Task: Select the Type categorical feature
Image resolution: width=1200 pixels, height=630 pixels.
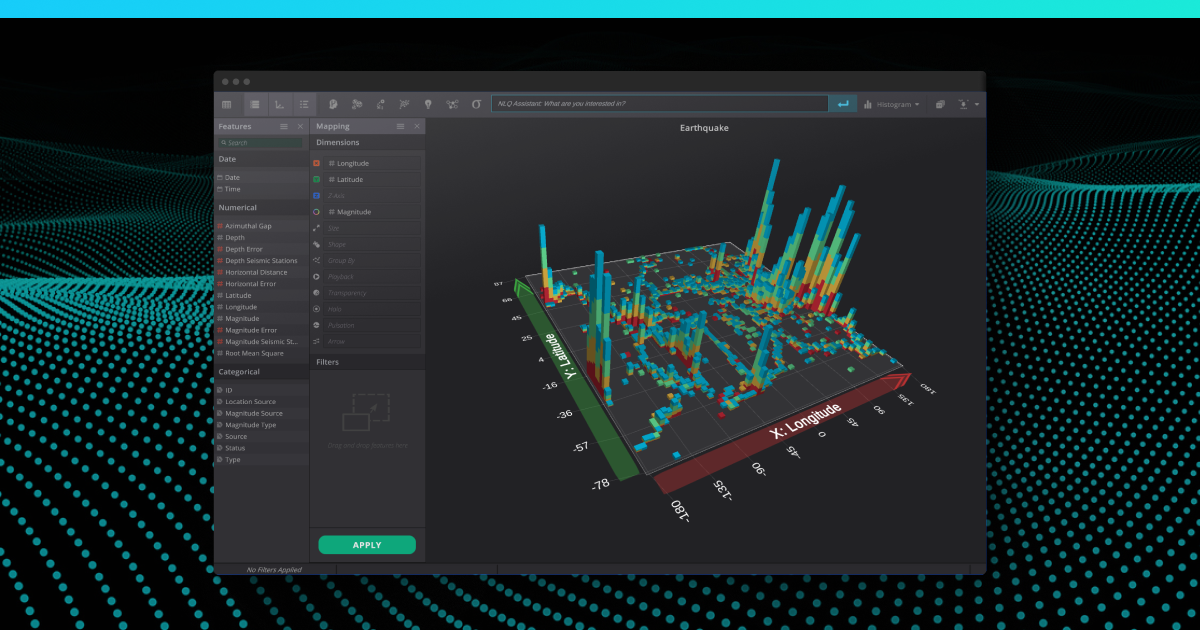Action: point(261,460)
